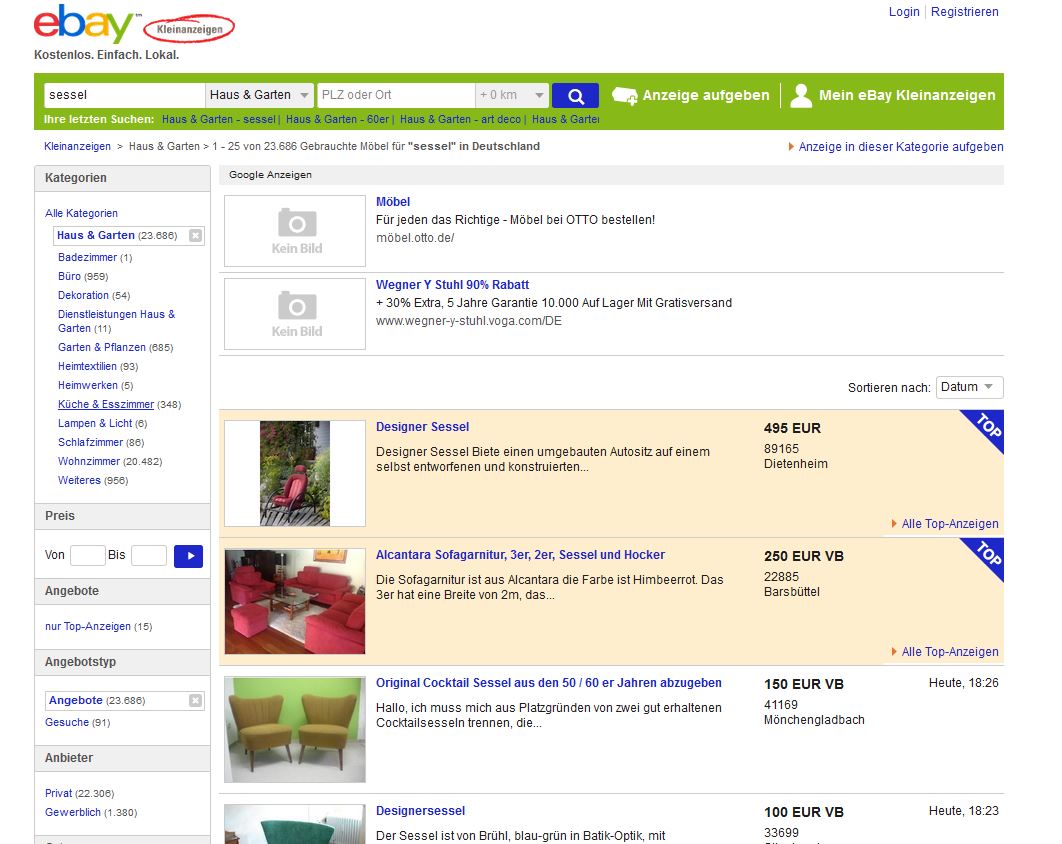Filter by Dienstleistungen Haus & Garten
Viewport: 1062px width, 844px height.
[x=116, y=321]
